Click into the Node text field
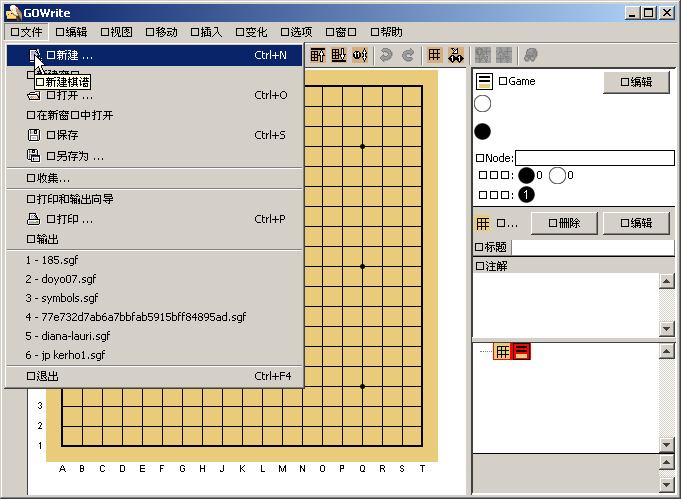 (x=595, y=158)
